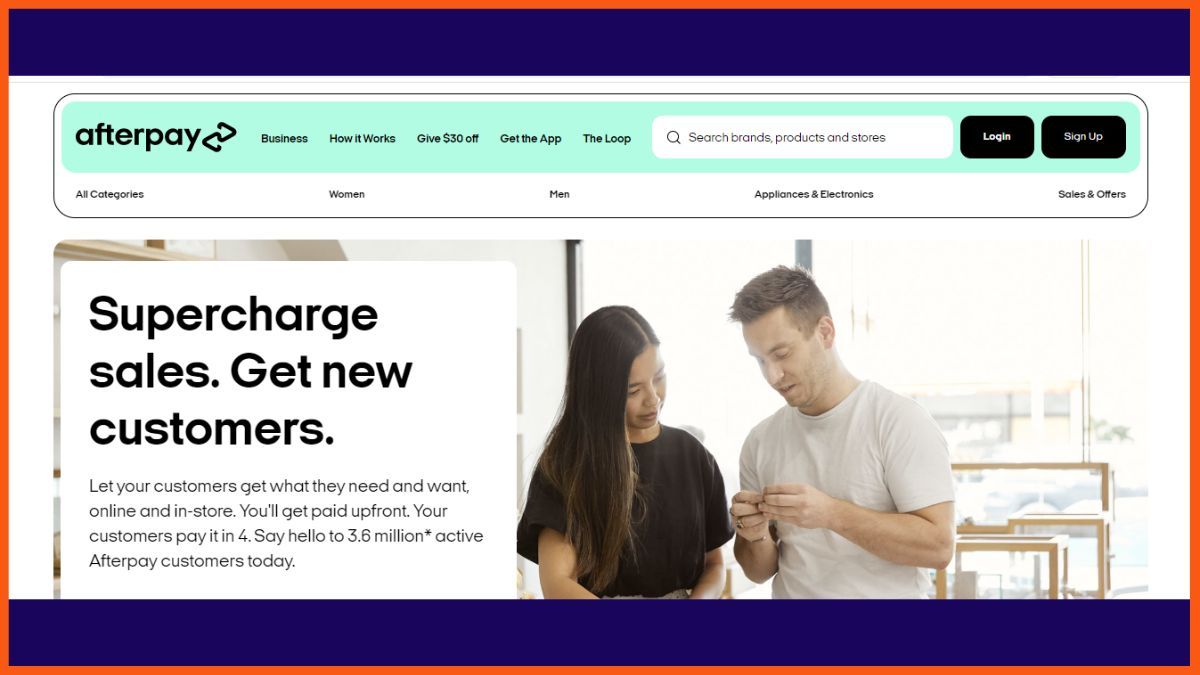
Task: Select the Give $30 off link
Action: click(x=447, y=138)
